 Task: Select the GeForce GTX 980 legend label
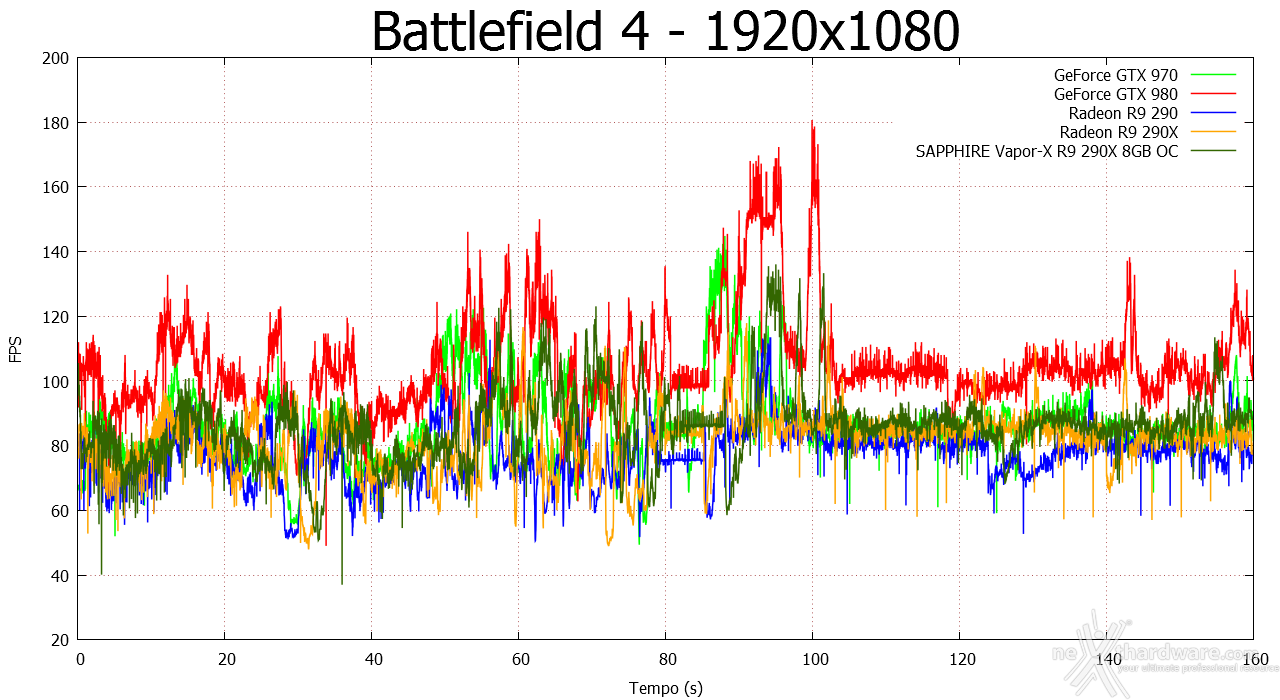pyautogui.click(x=1116, y=94)
